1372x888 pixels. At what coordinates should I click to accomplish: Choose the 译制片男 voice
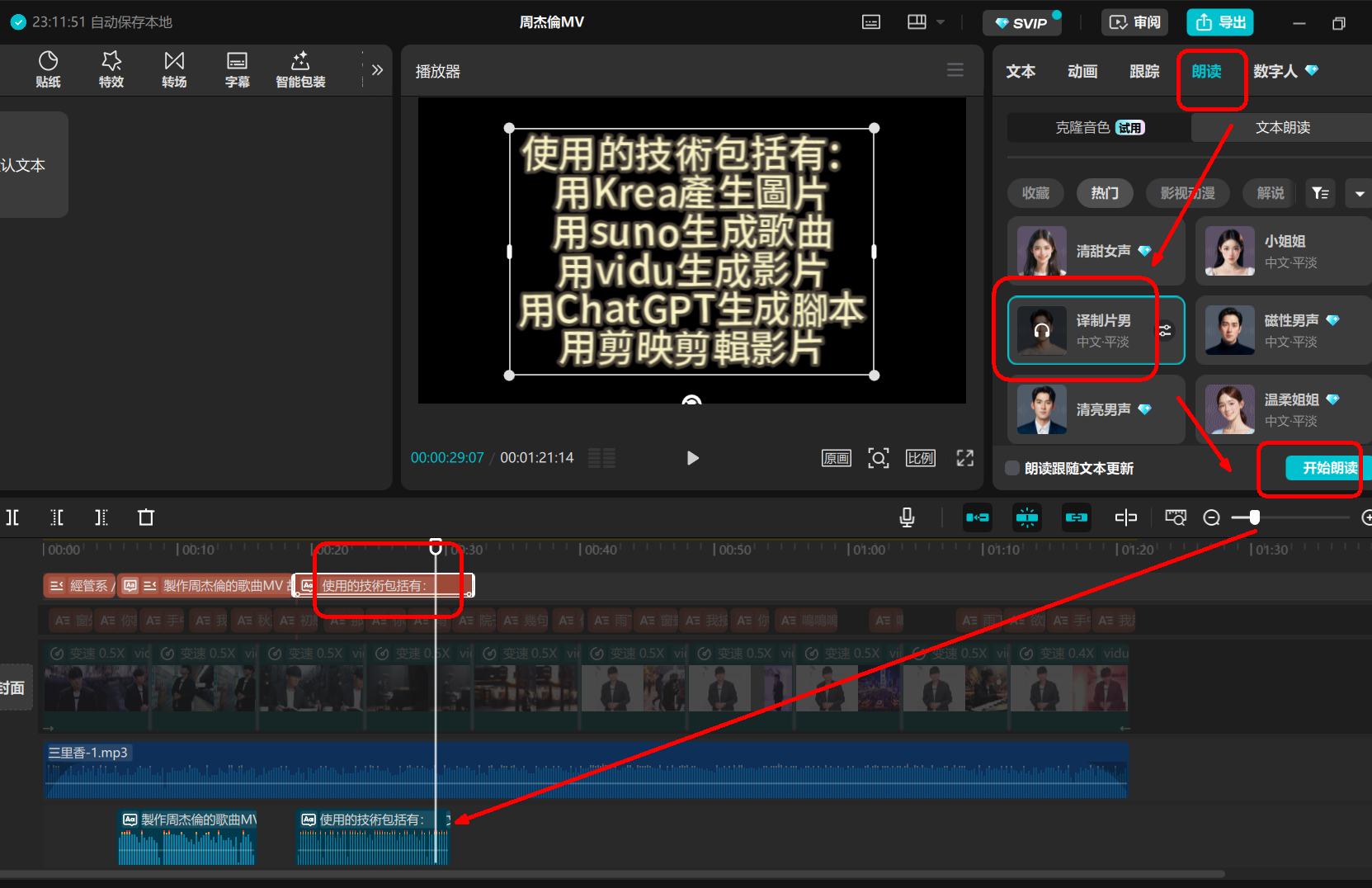[1096, 330]
